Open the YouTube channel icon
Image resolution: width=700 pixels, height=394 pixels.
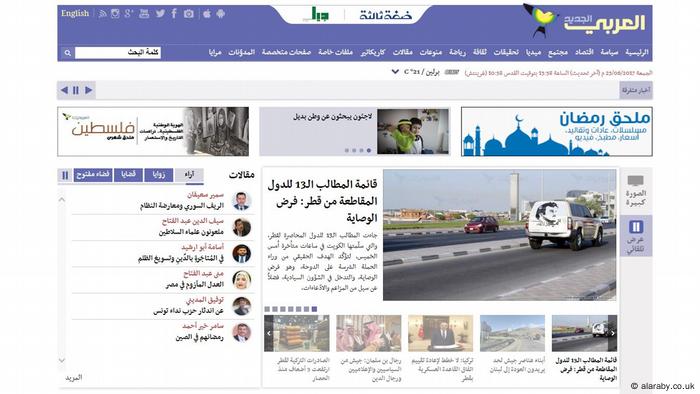pyautogui.click(x=144, y=13)
